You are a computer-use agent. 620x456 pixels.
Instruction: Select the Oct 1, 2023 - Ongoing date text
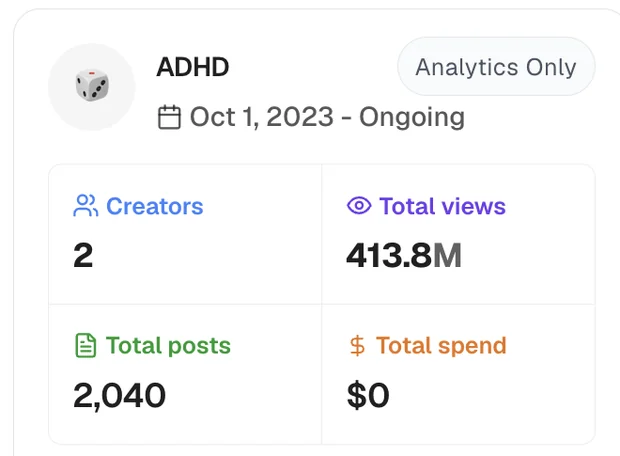(x=327, y=117)
